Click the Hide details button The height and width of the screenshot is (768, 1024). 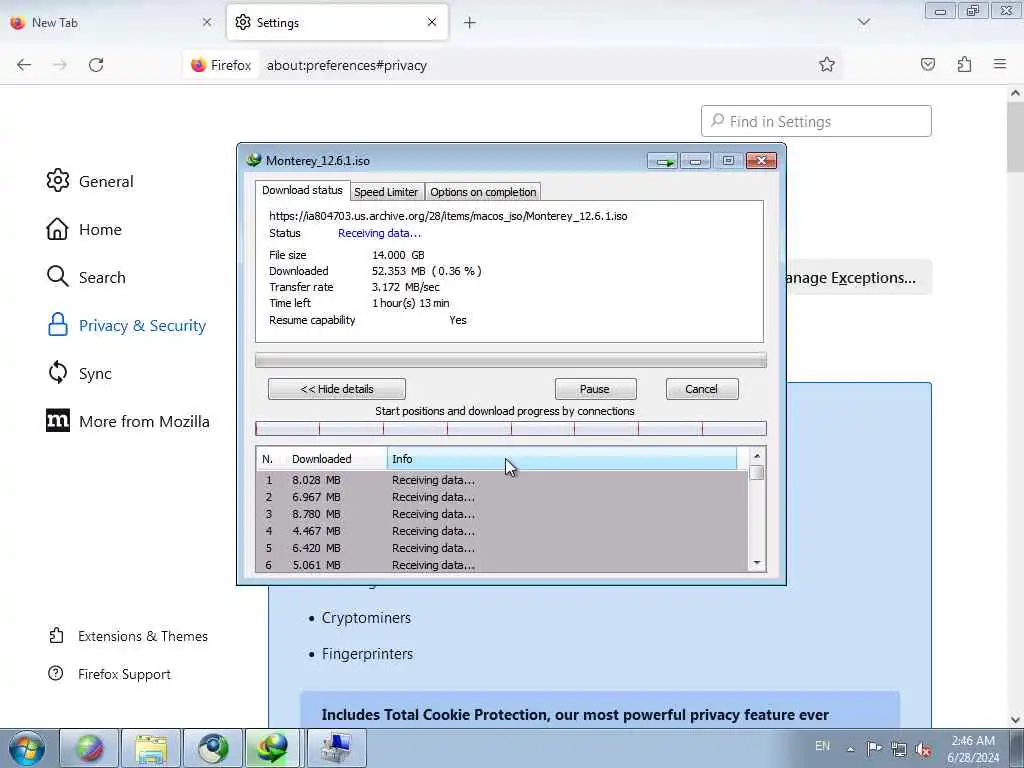pyautogui.click(x=337, y=389)
